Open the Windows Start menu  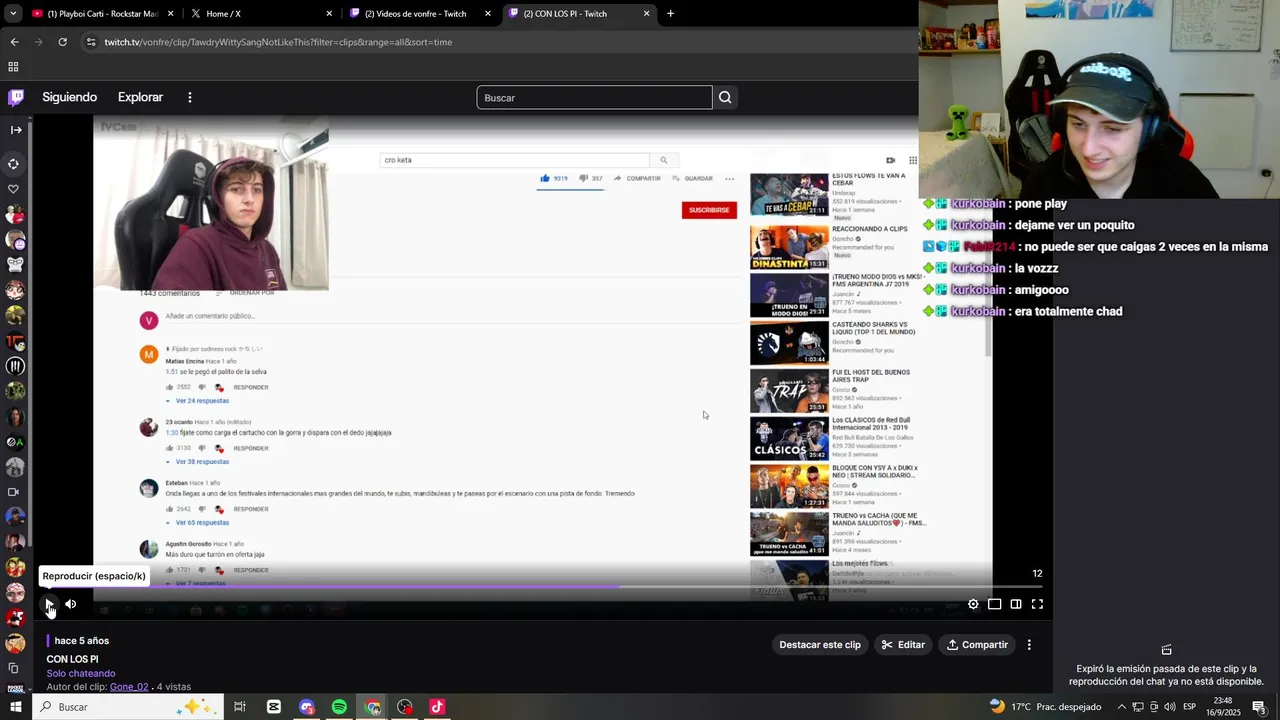[15, 707]
